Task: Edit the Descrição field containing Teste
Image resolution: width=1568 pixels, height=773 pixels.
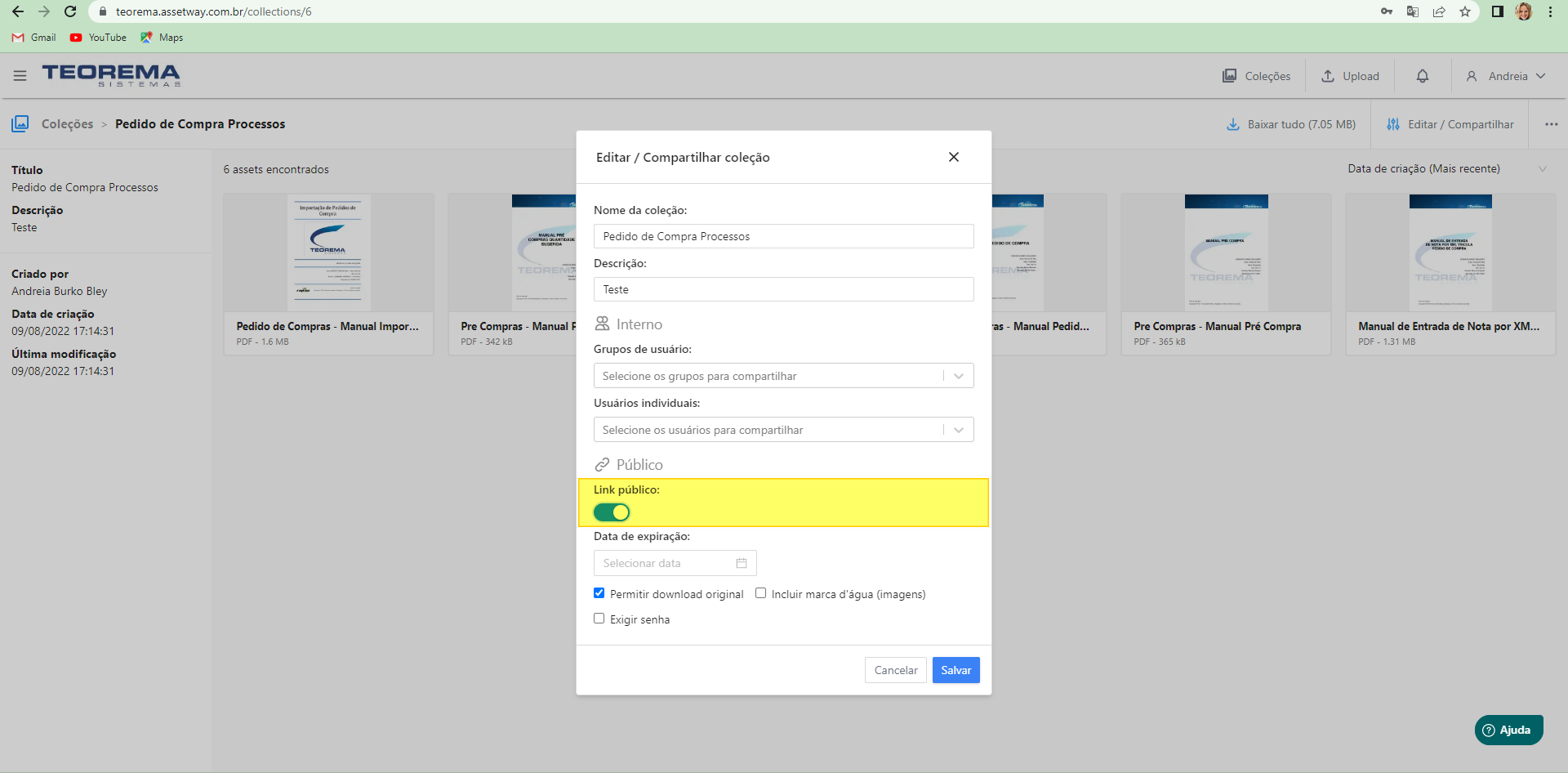Action: (783, 289)
